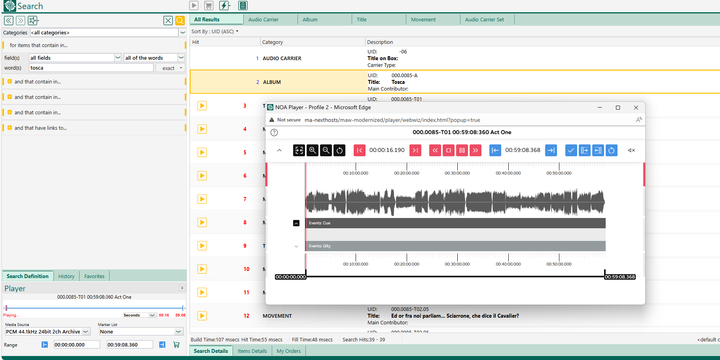Screen dimensions: 720x360
Task: Play result number 9
Action: [202, 246]
